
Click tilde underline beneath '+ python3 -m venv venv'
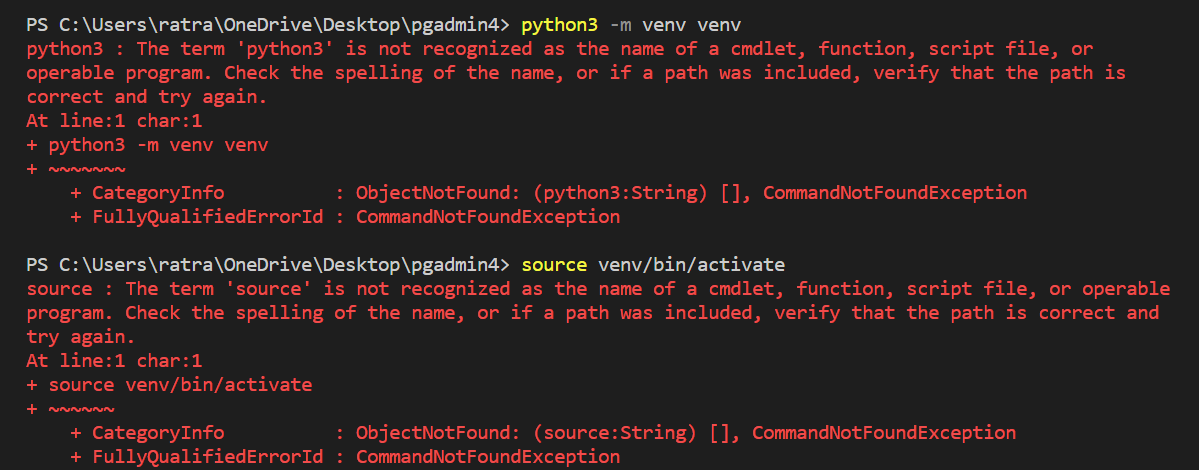coord(87,169)
